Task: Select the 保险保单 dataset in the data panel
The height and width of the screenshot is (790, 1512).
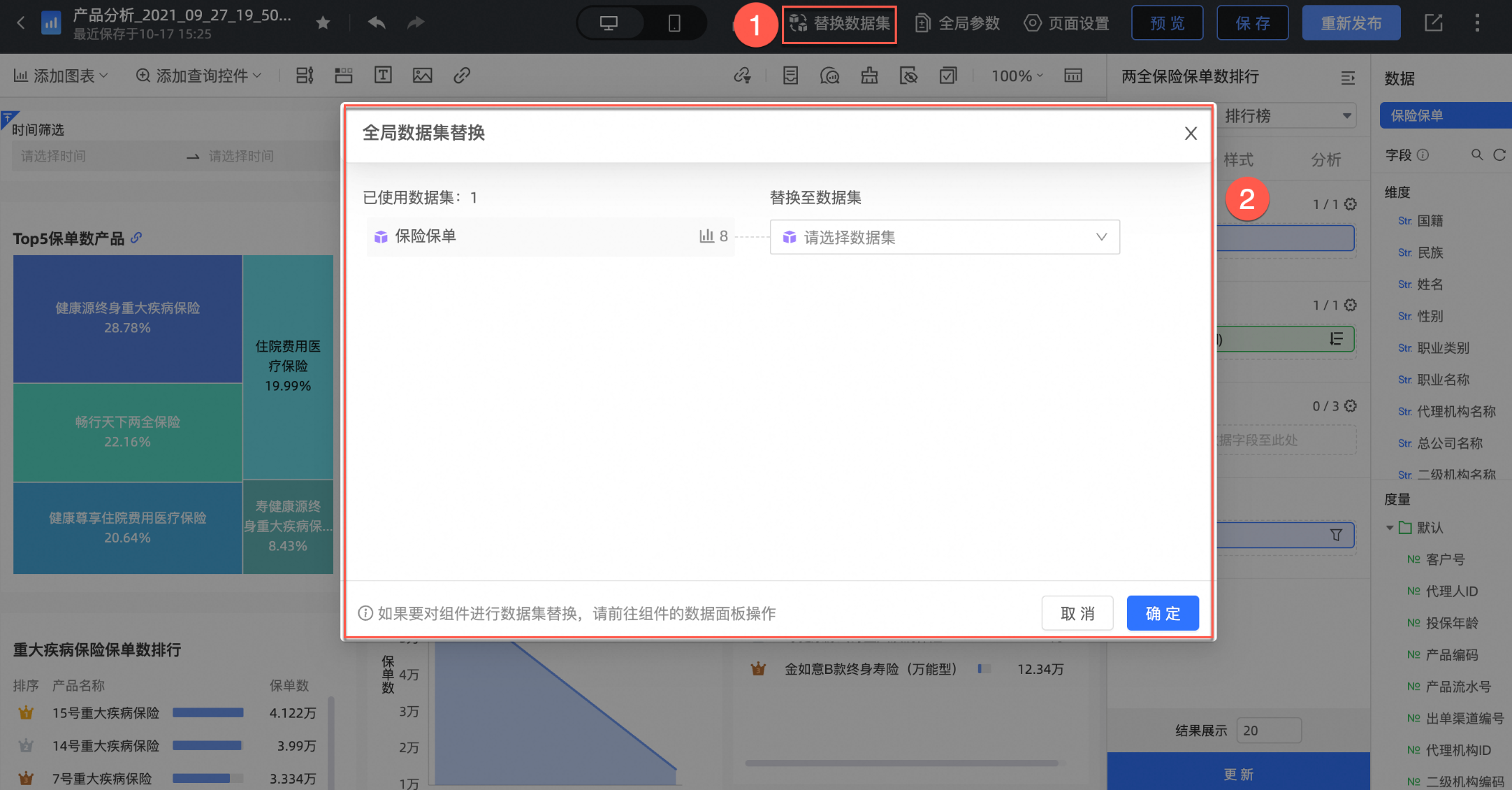Action: pos(1445,115)
